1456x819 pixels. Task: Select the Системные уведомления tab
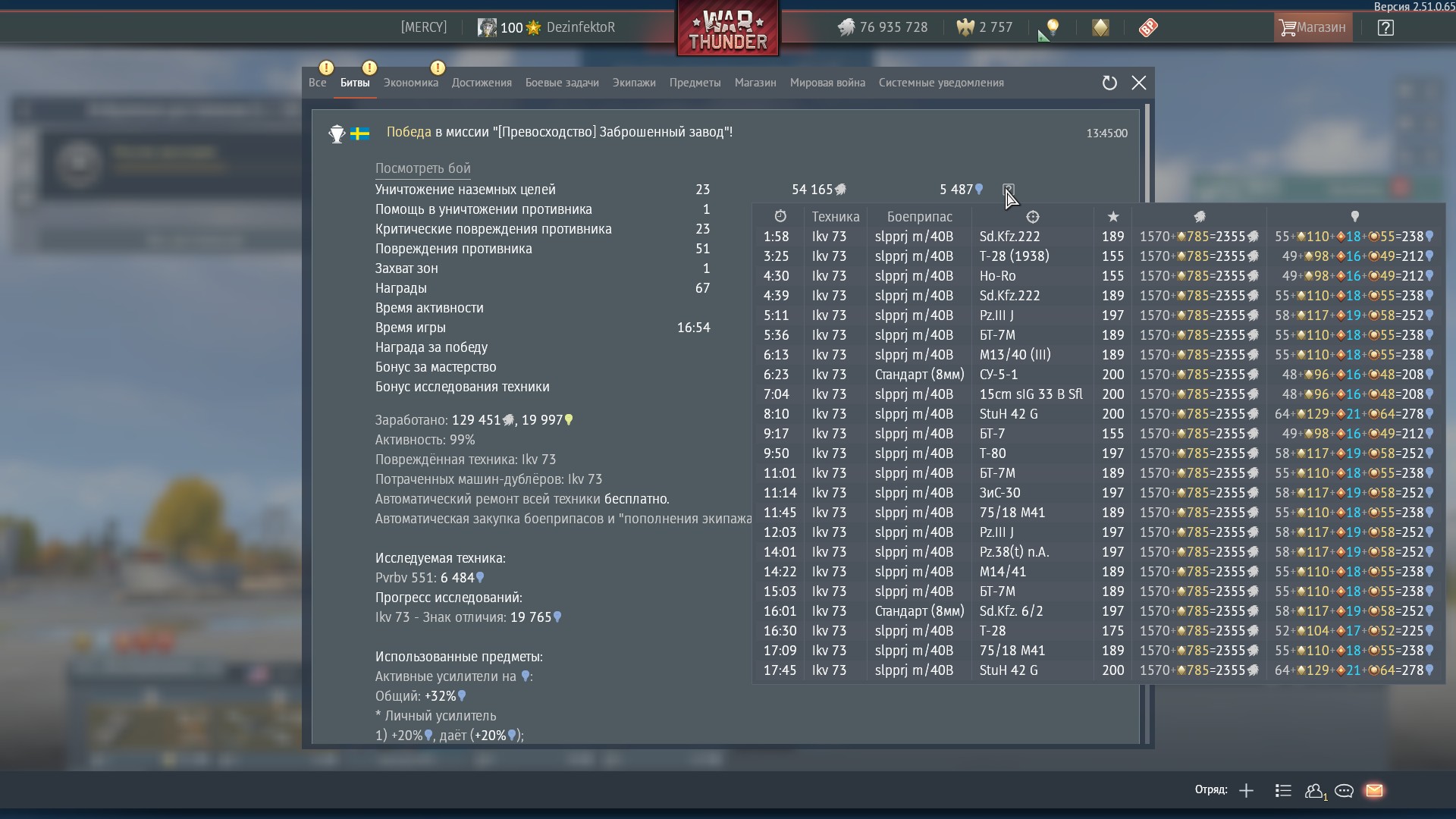(941, 83)
